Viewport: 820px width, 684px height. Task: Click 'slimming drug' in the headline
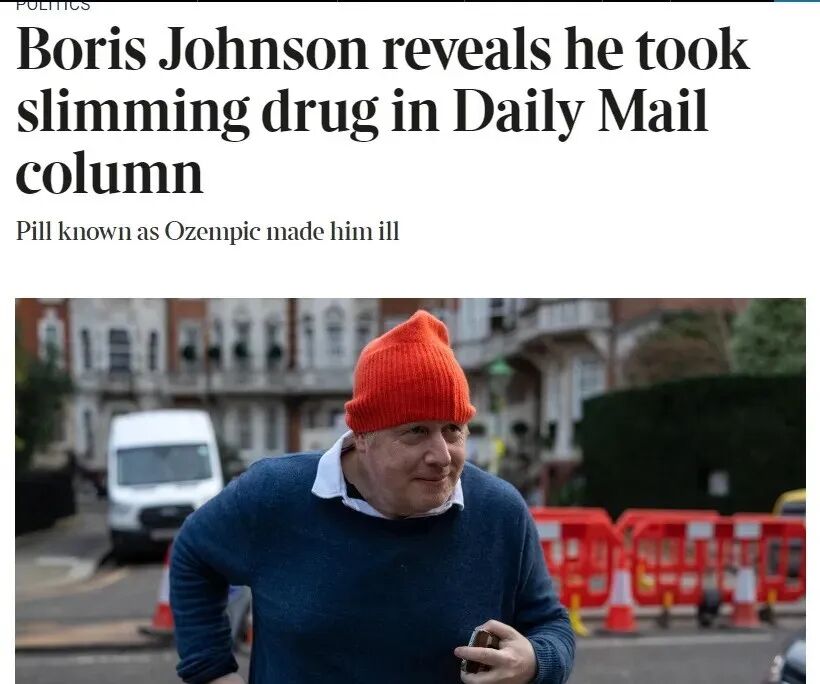197,112
